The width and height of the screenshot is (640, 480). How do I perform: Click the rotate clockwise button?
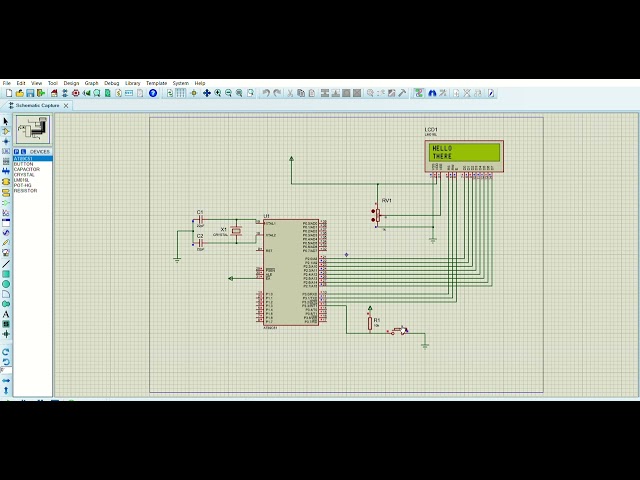6,352
